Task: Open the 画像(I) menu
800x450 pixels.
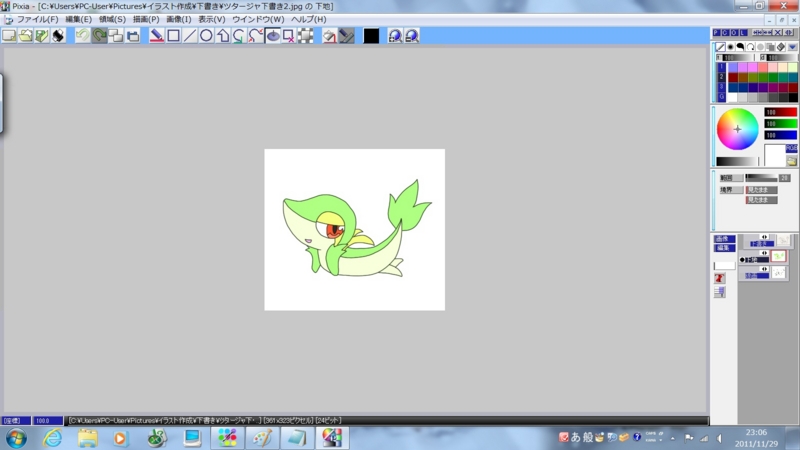Action: pos(179,19)
